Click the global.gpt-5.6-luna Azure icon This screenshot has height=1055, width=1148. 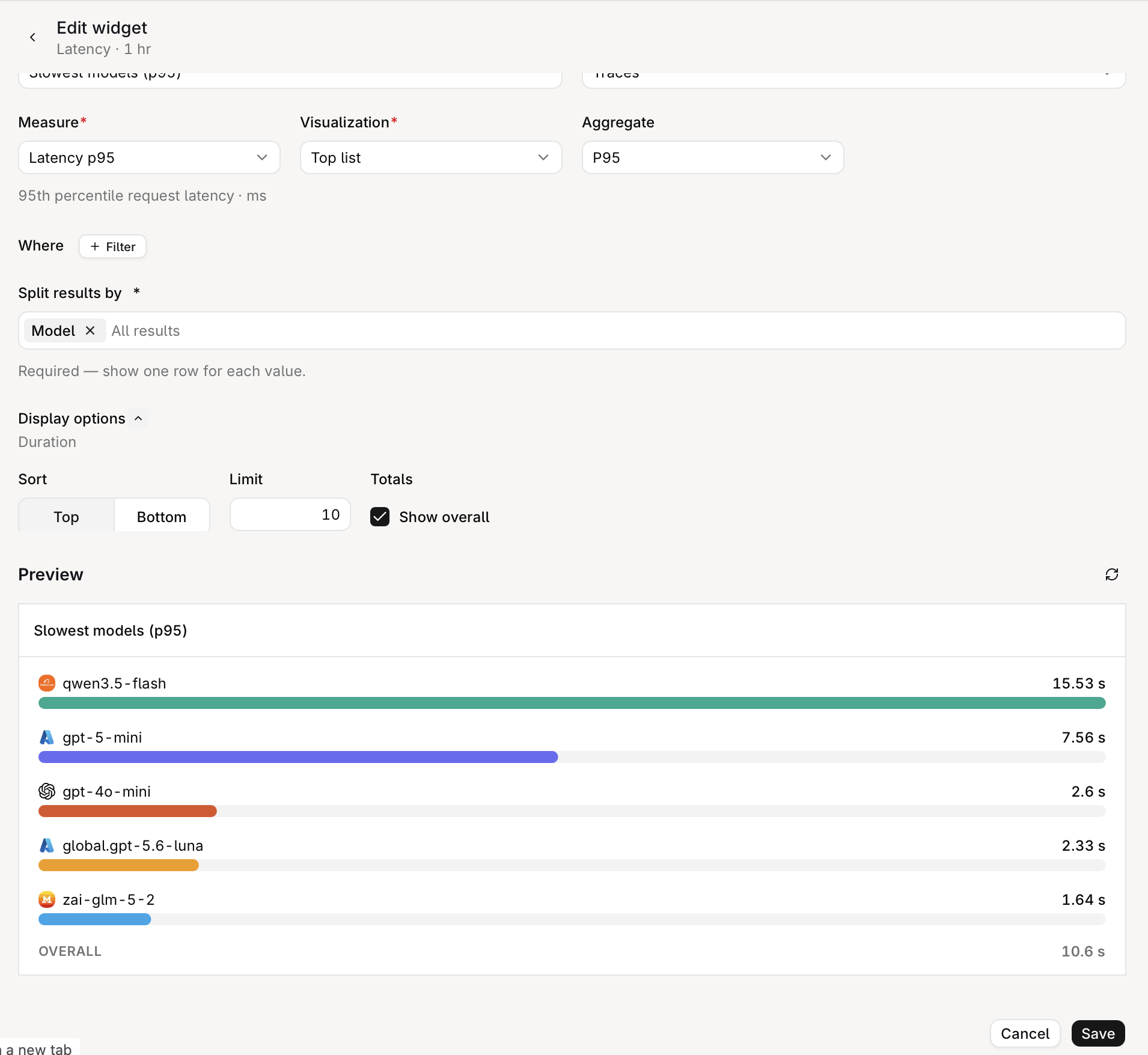click(x=47, y=845)
